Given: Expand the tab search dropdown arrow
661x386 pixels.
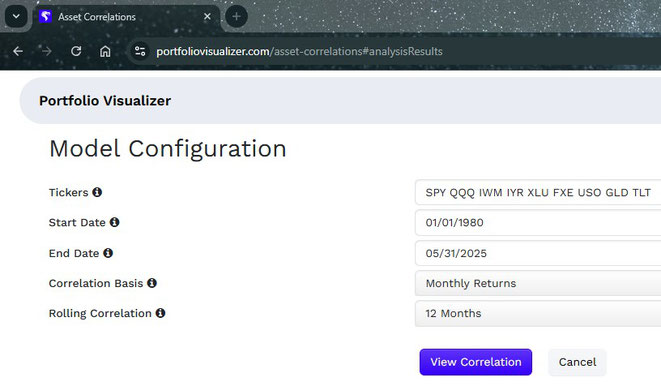Looking at the screenshot, I should [16, 17].
